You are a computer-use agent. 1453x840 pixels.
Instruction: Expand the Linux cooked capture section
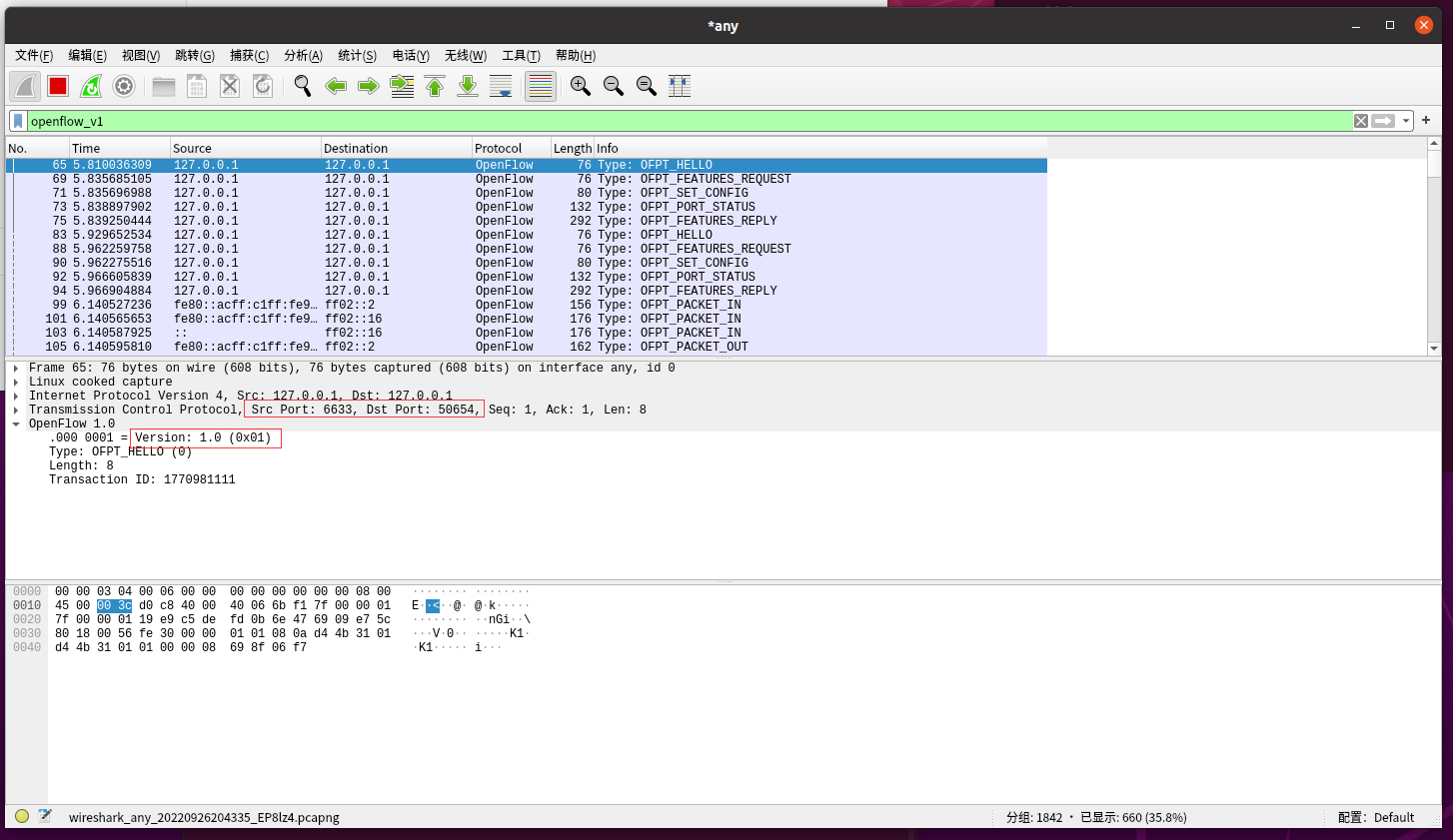(16, 383)
